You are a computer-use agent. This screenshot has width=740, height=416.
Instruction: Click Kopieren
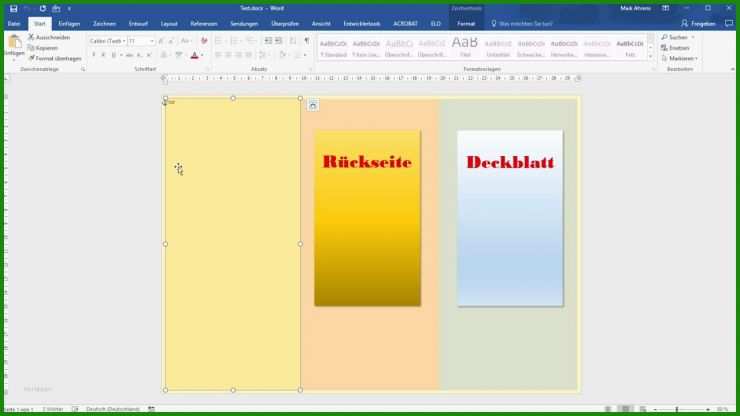pos(43,48)
